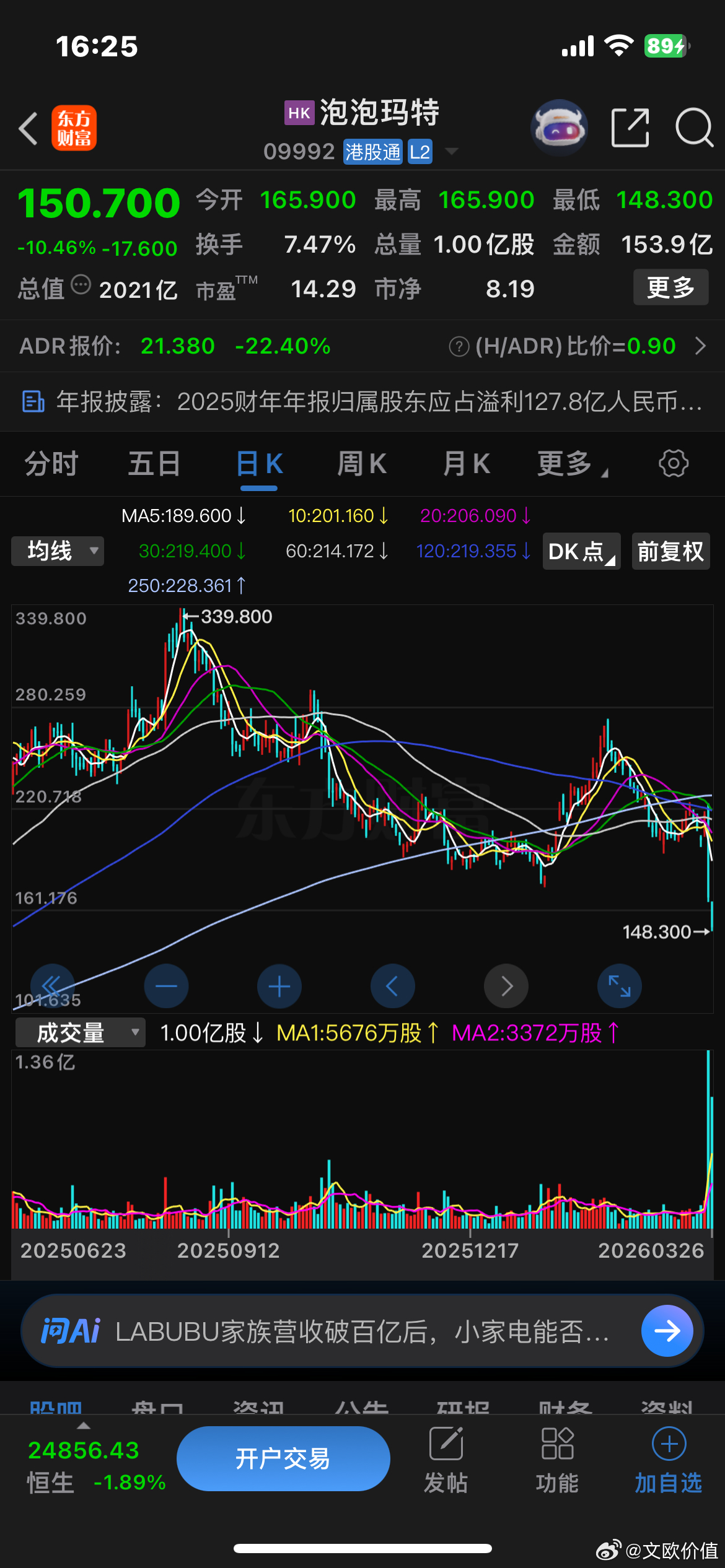The height and width of the screenshot is (1568, 725).
Task: Jump to earliest chart data double-arrow
Action: pos(52,986)
